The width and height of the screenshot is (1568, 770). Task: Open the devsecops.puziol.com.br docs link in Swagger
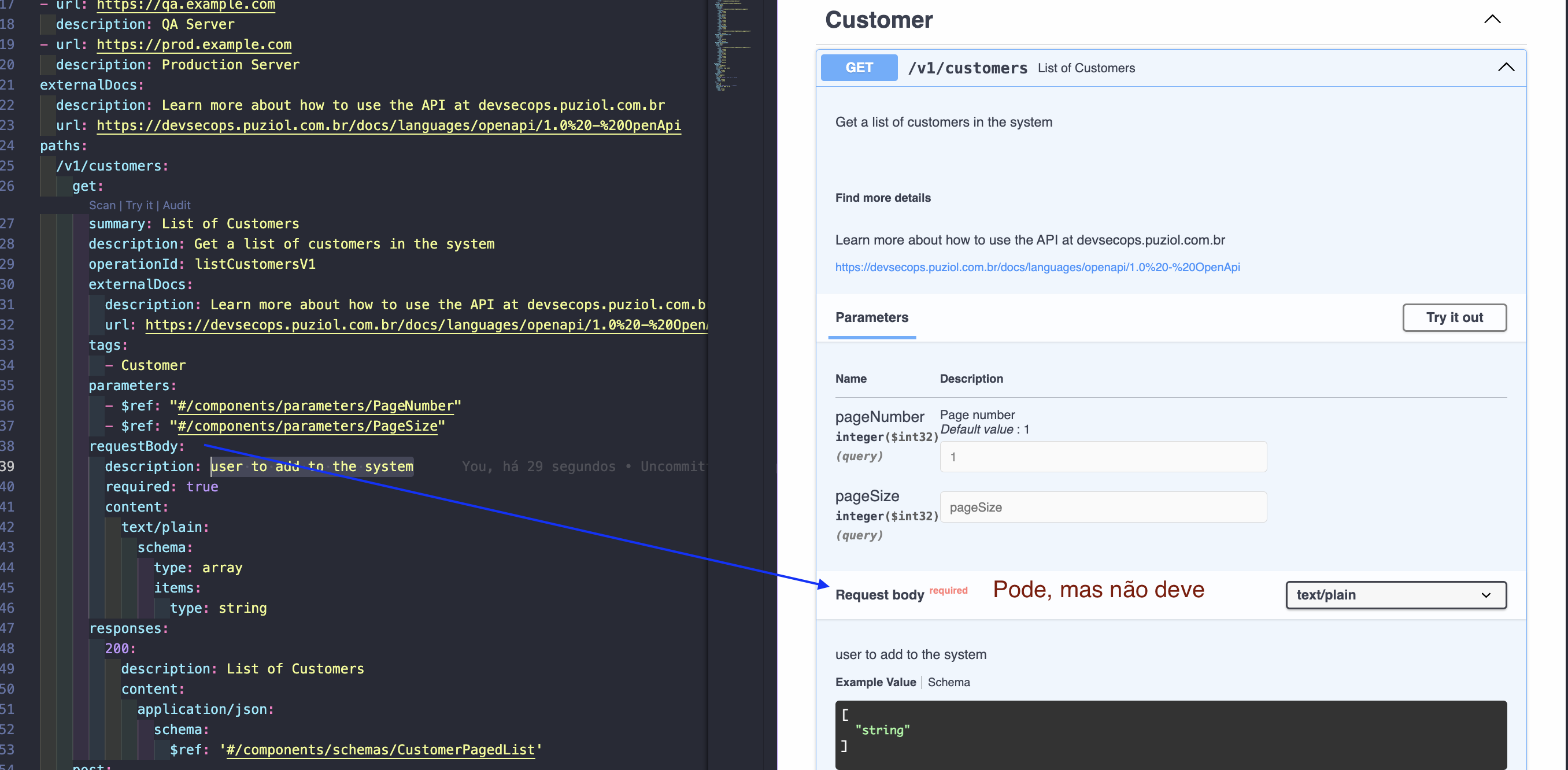click(1037, 267)
